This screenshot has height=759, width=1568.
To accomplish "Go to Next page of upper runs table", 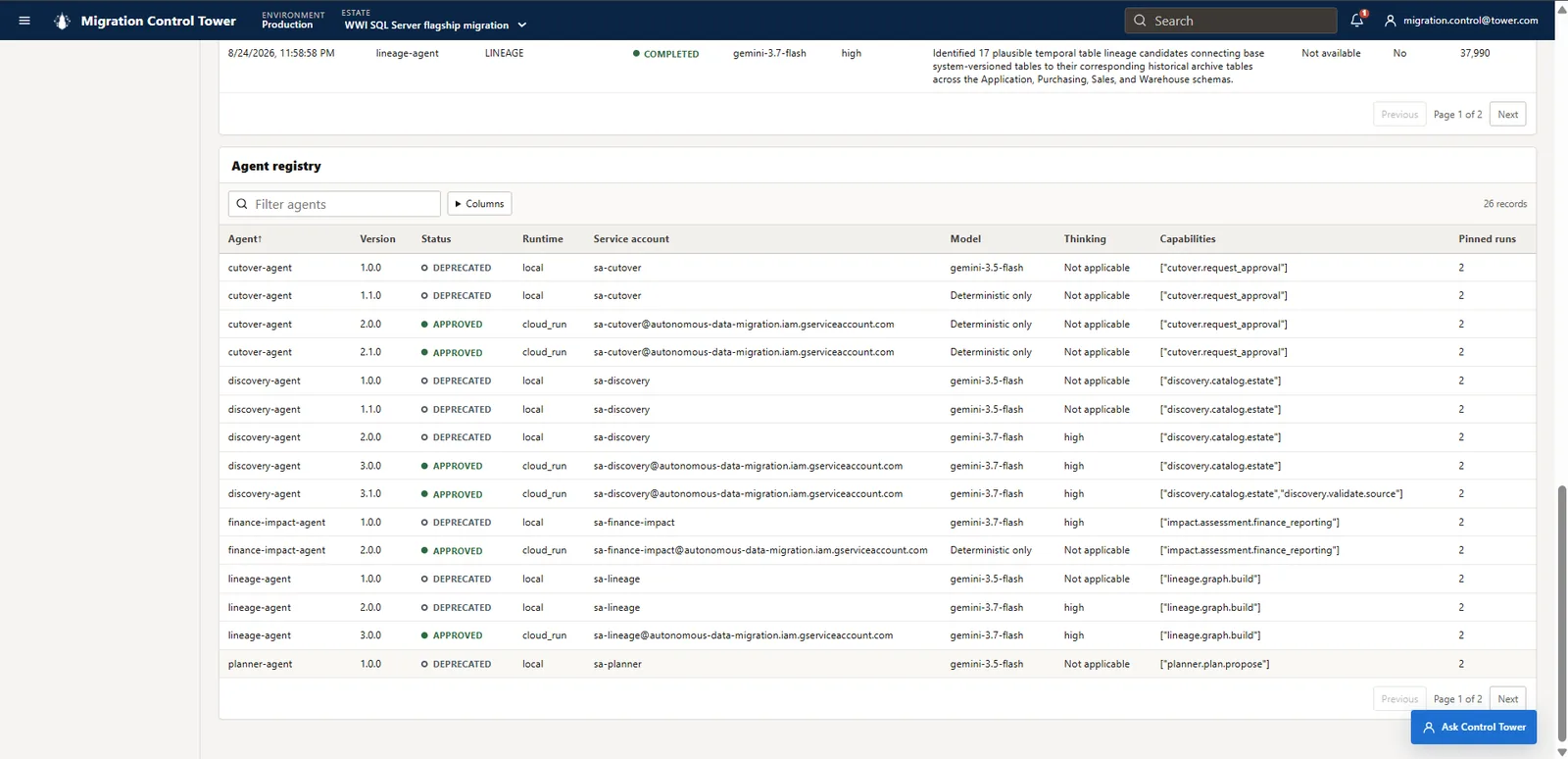I will pyautogui.click(x=1507, y=115).
